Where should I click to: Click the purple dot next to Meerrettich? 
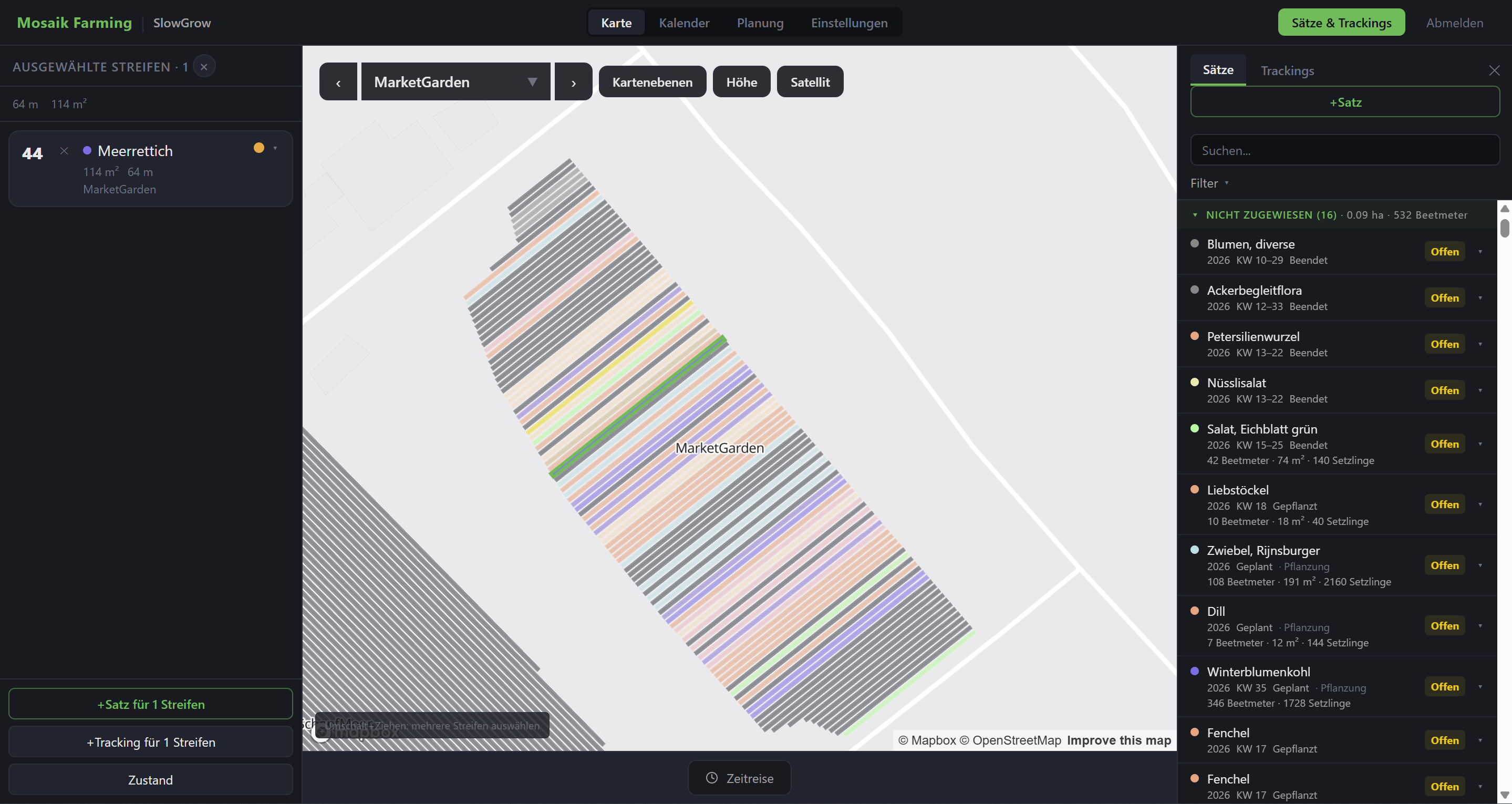87,150
